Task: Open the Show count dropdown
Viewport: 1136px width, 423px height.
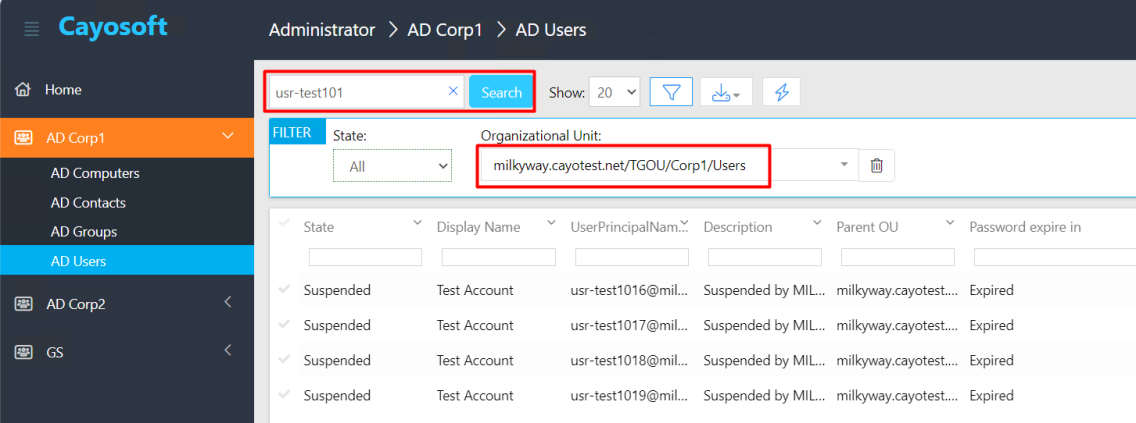Action: [614, 92]
